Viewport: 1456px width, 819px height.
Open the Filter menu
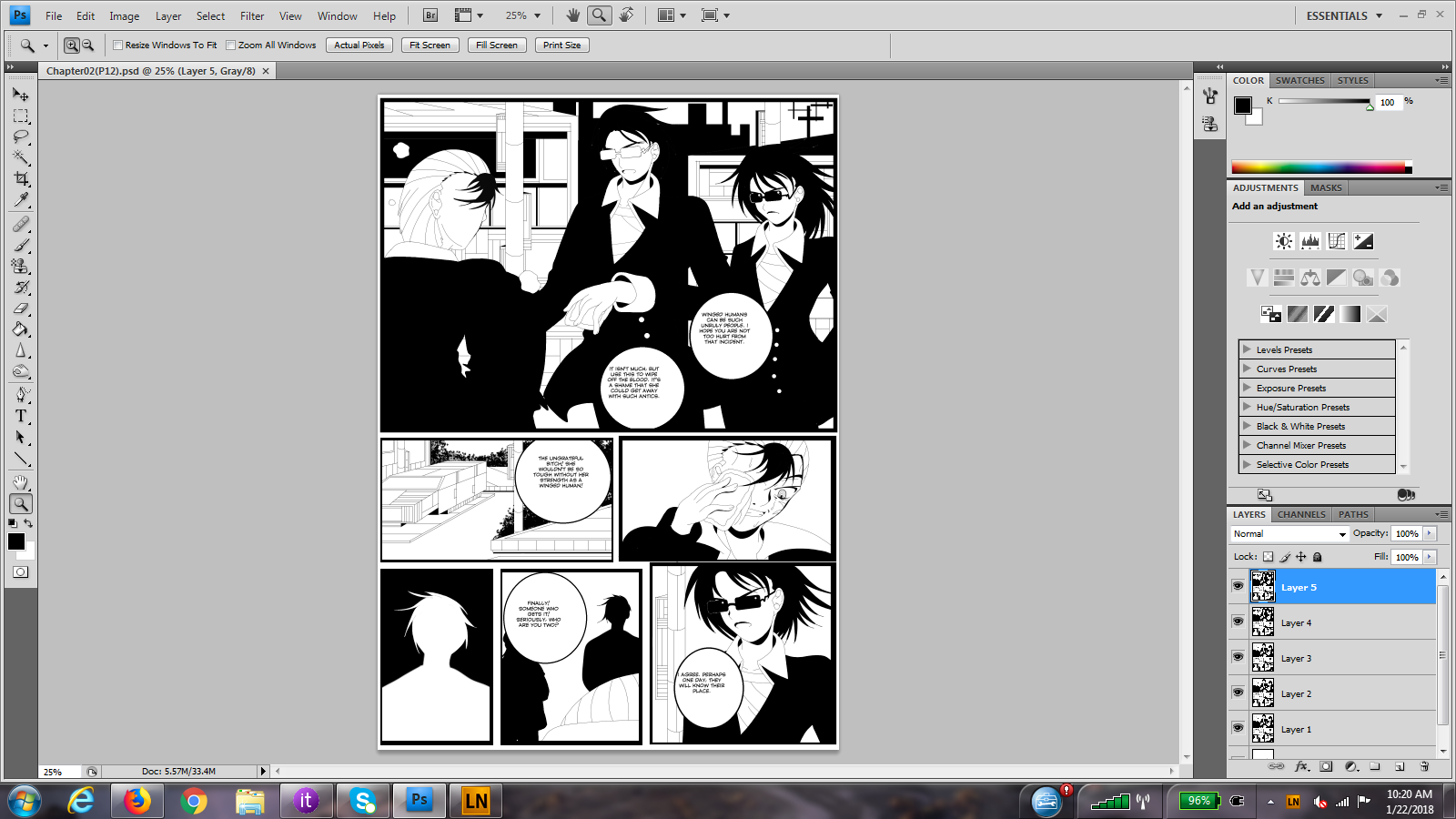(x=252, y=16)
